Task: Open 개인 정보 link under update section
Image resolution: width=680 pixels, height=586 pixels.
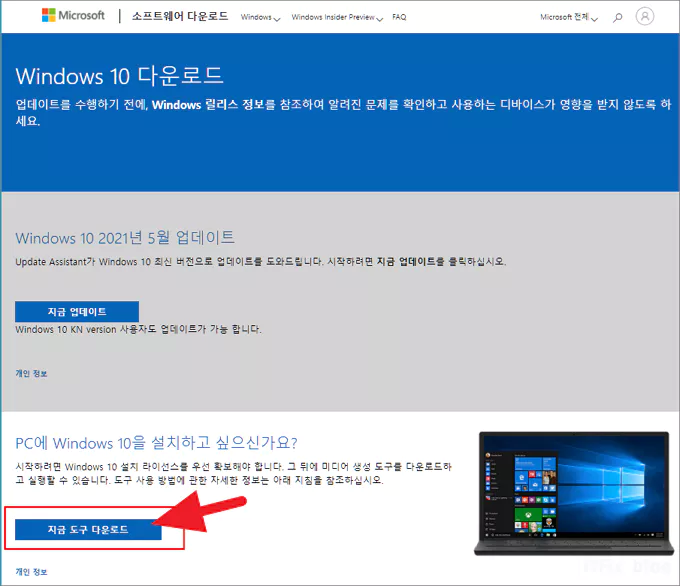Action: 31,373
